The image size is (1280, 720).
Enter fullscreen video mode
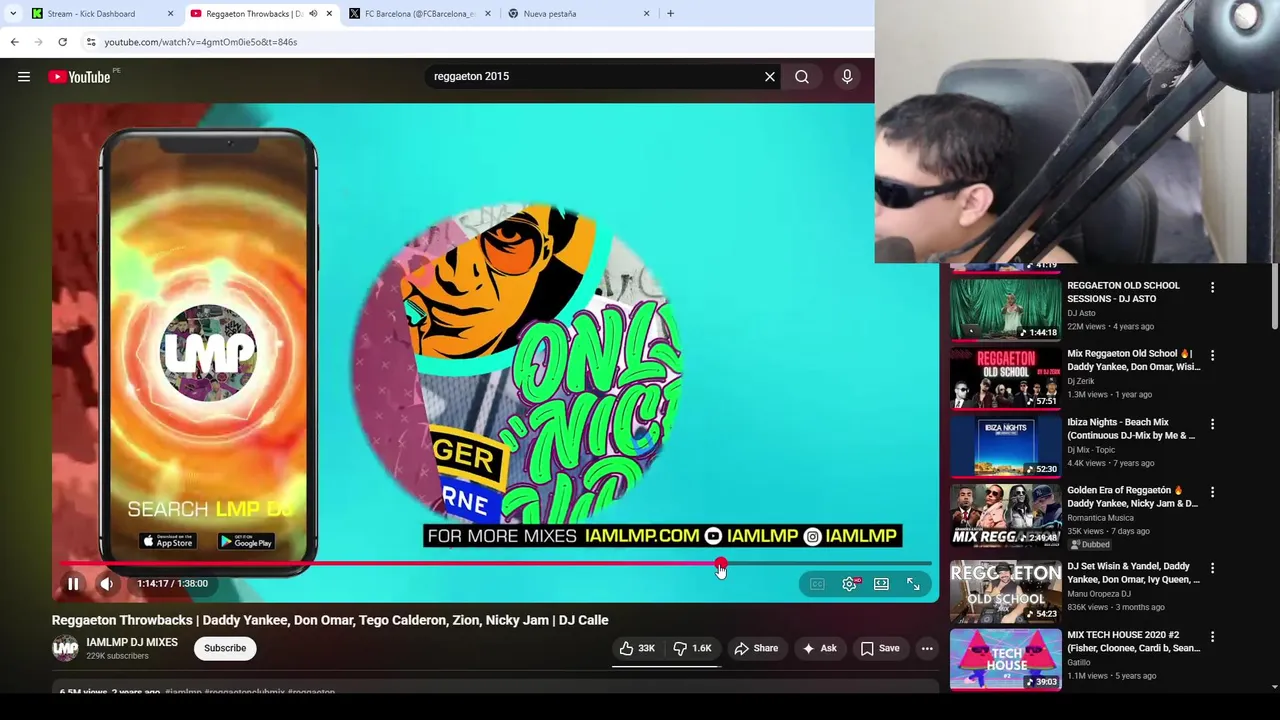tap(913, 584)
